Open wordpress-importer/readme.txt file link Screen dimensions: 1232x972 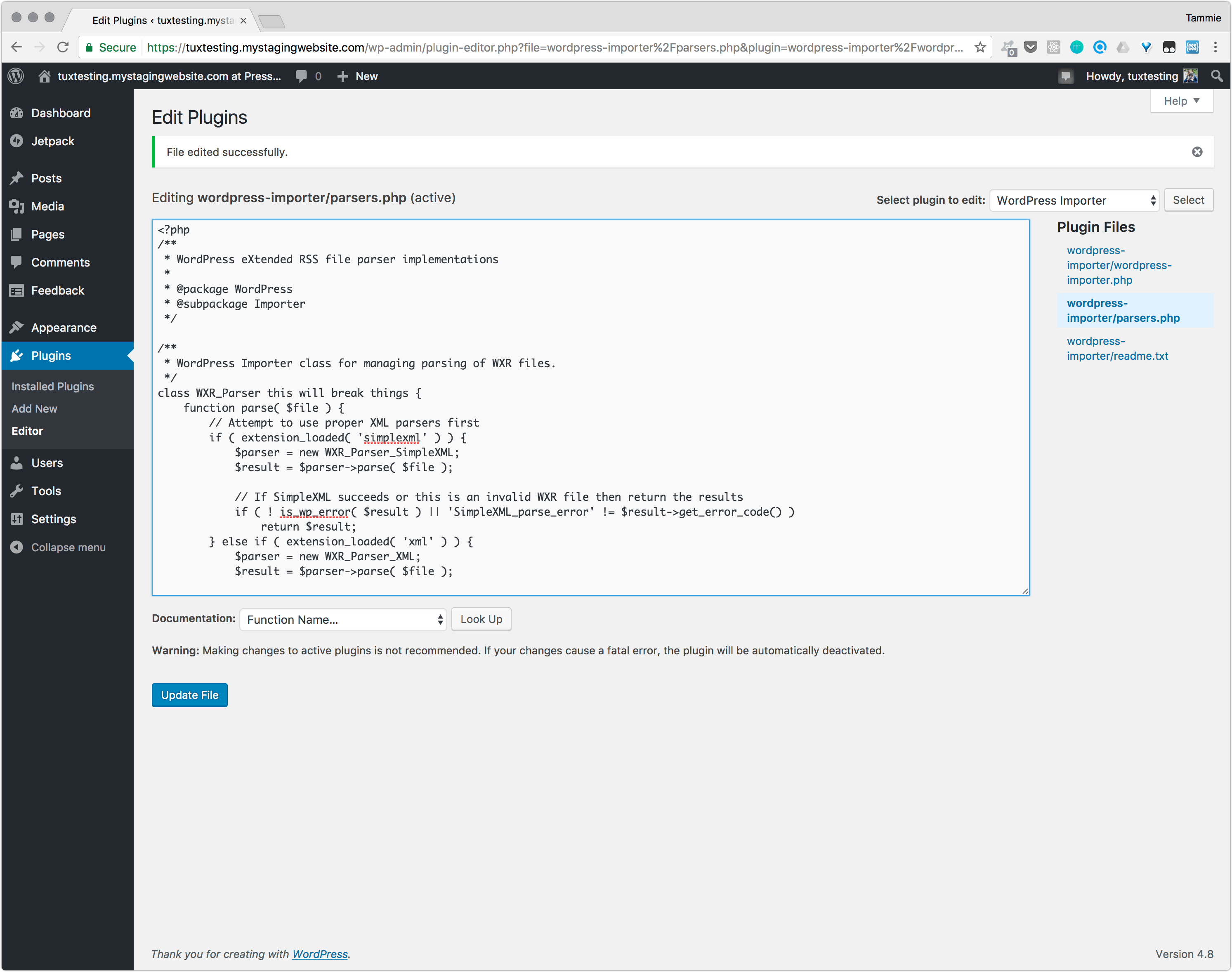pos(1117,348)
